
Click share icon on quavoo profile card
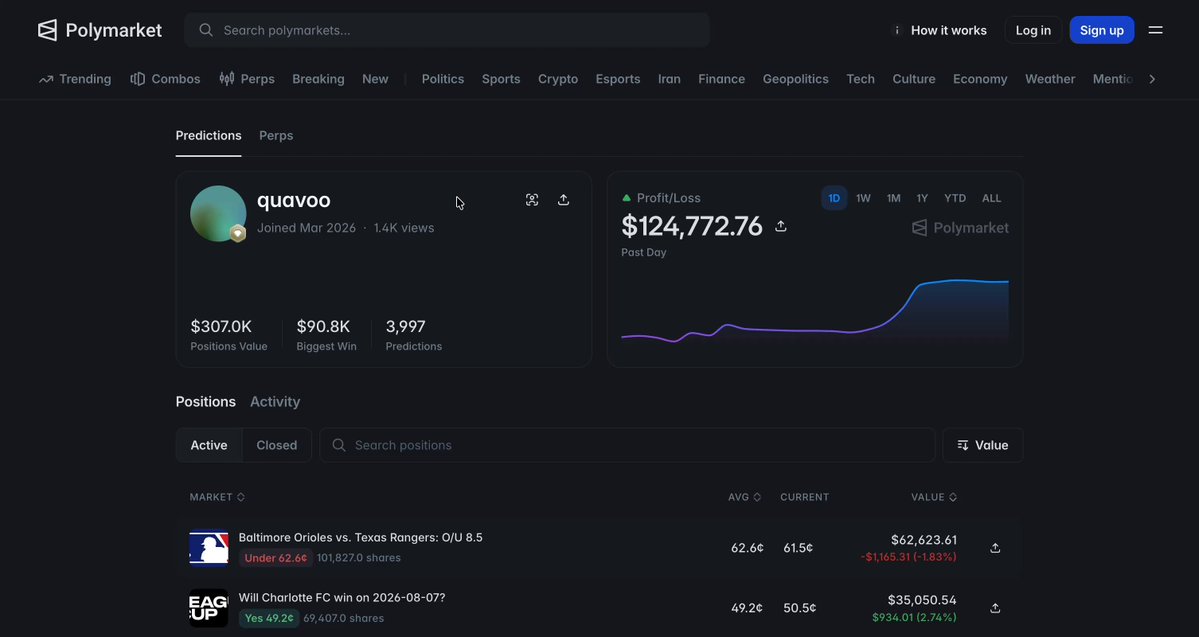[x=564, y=200]
